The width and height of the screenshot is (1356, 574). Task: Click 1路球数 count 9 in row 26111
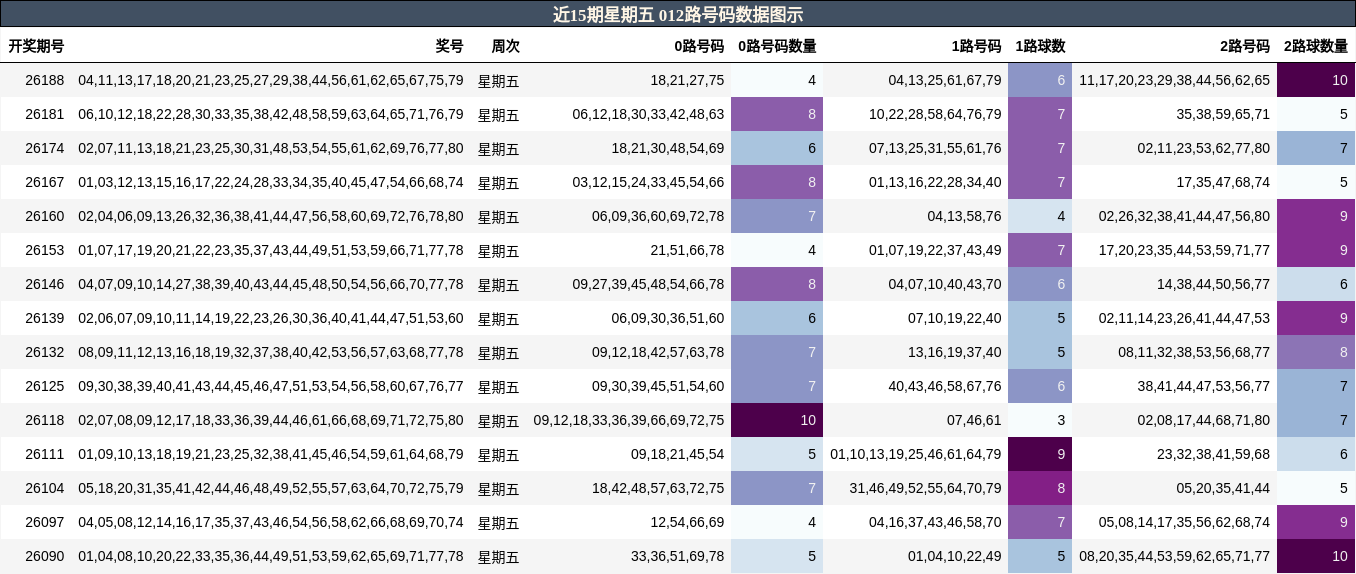pyautogui.click(x=1040, y=454)
